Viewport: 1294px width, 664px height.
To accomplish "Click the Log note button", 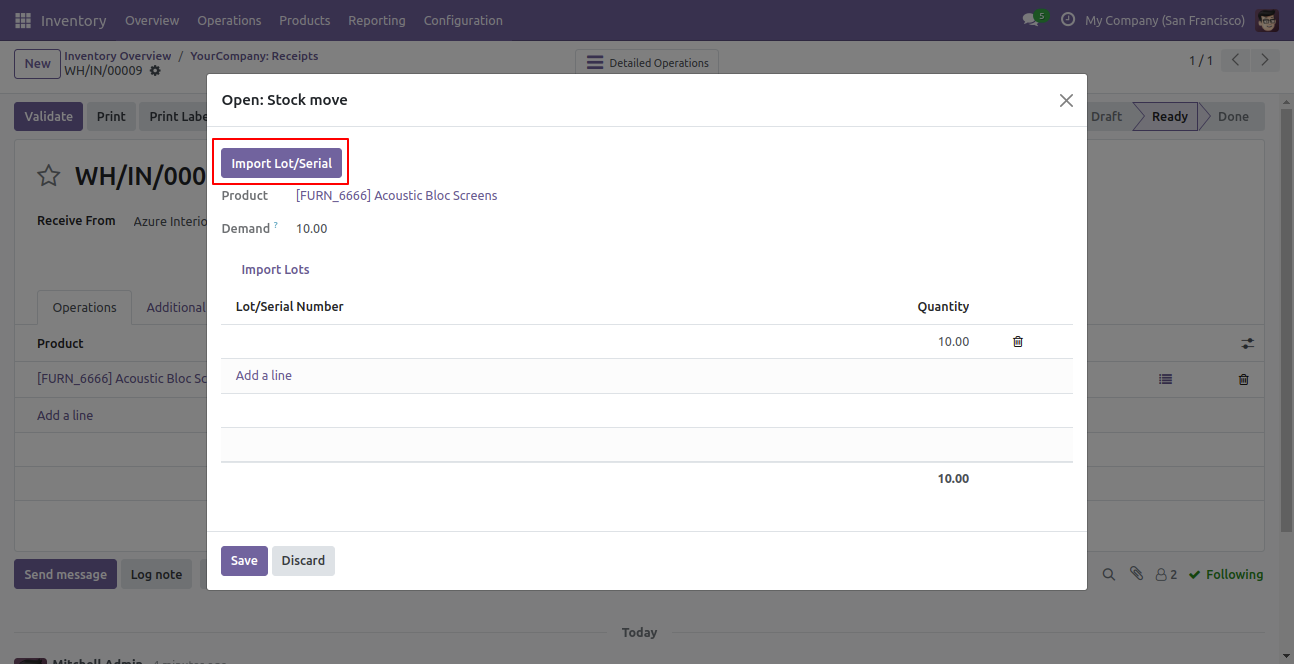I will (156, 574).
